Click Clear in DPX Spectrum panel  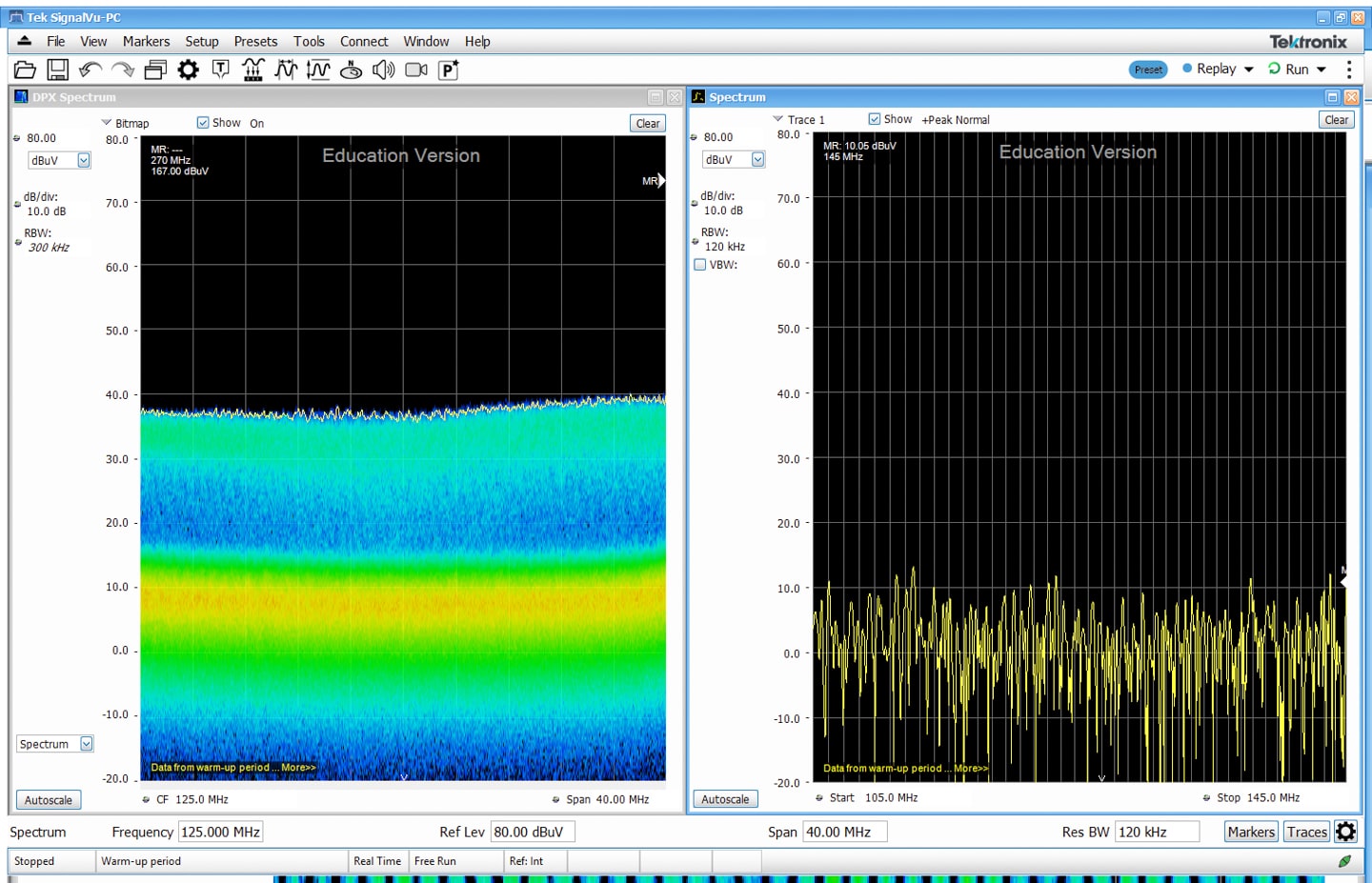pos(648,123)
